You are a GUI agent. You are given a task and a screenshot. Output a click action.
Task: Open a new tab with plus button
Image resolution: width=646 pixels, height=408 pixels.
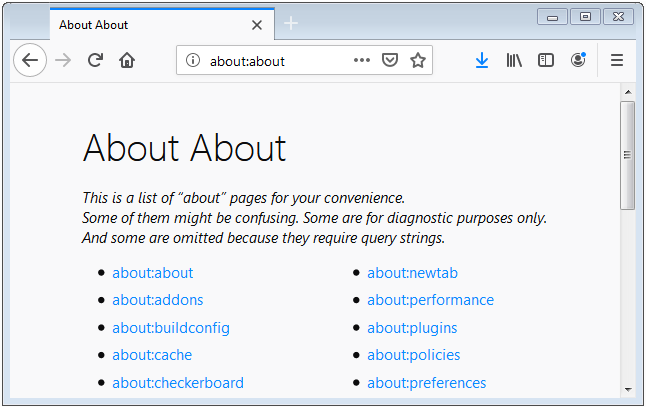(291, 23)
